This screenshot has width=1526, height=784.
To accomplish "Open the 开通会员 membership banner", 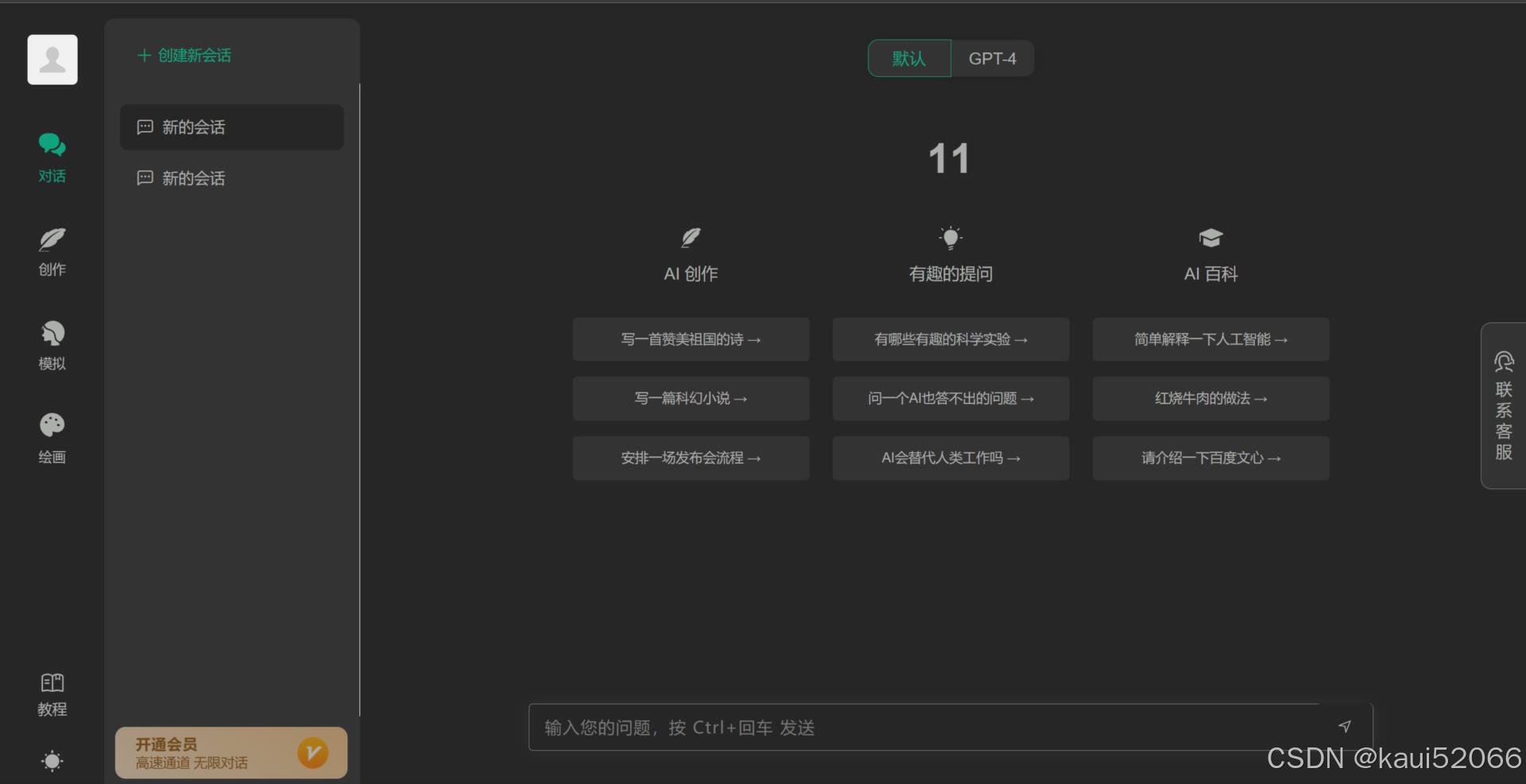I will click(x=230, y=752).
